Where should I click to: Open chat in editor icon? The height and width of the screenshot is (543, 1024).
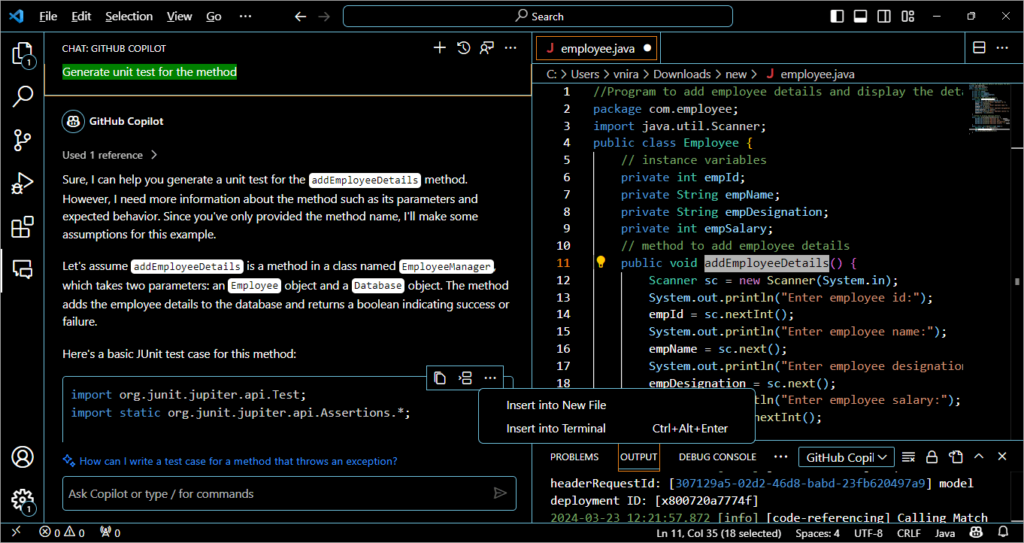[x=487, y=48]
